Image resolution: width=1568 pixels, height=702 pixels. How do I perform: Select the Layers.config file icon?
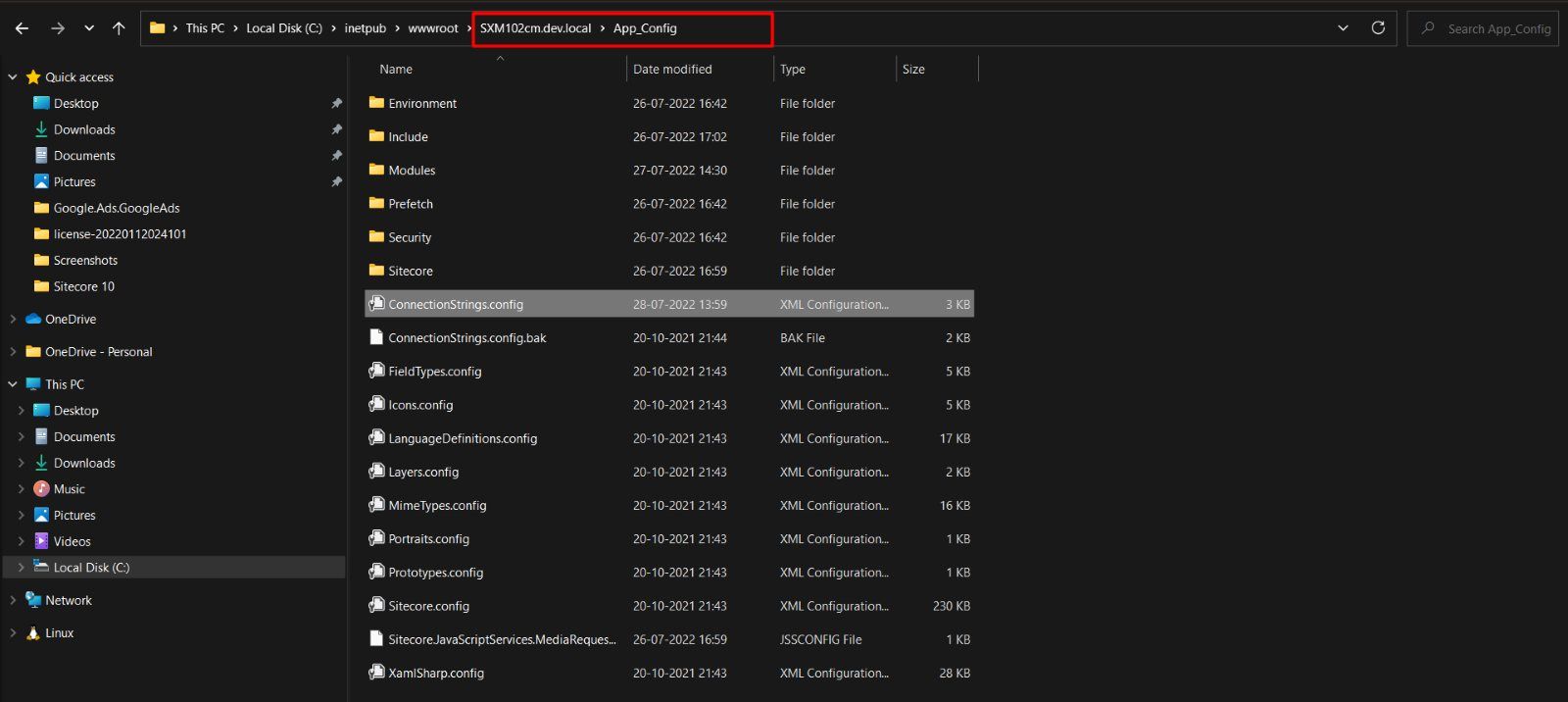coord(376,472)
